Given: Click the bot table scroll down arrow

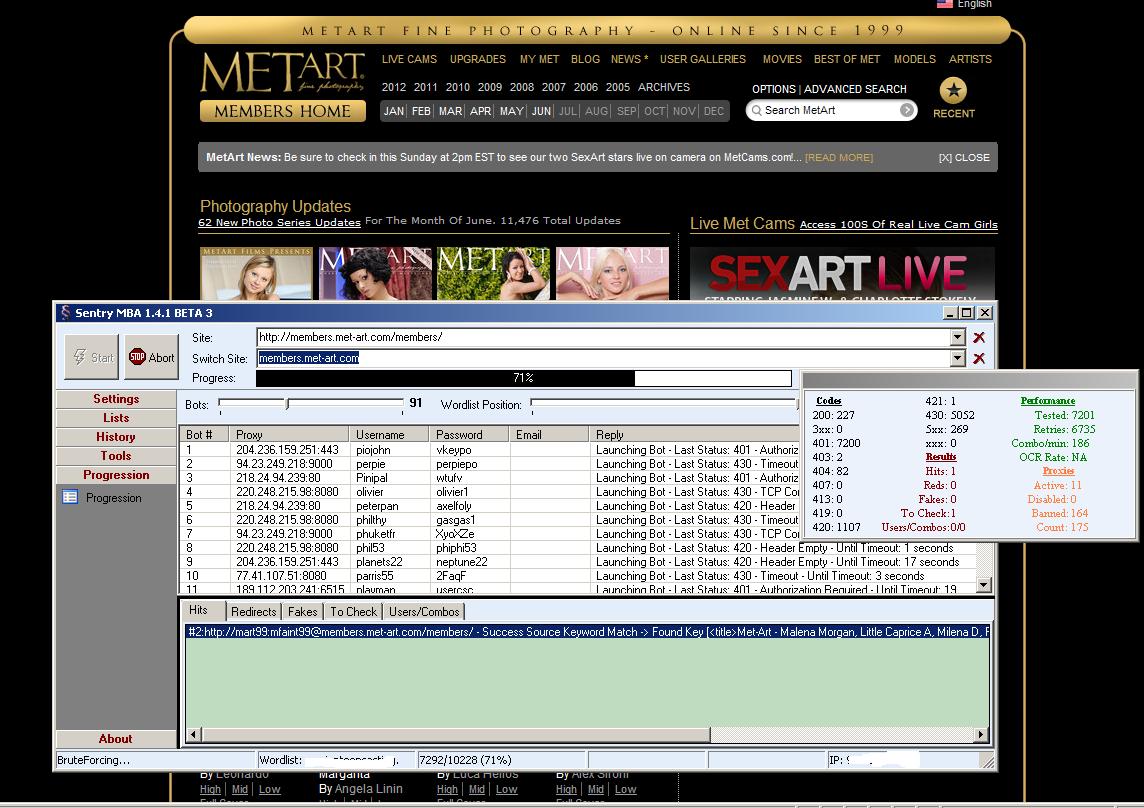Looking at the screenshot, I should pyautogui.click(x=984, y=585).
